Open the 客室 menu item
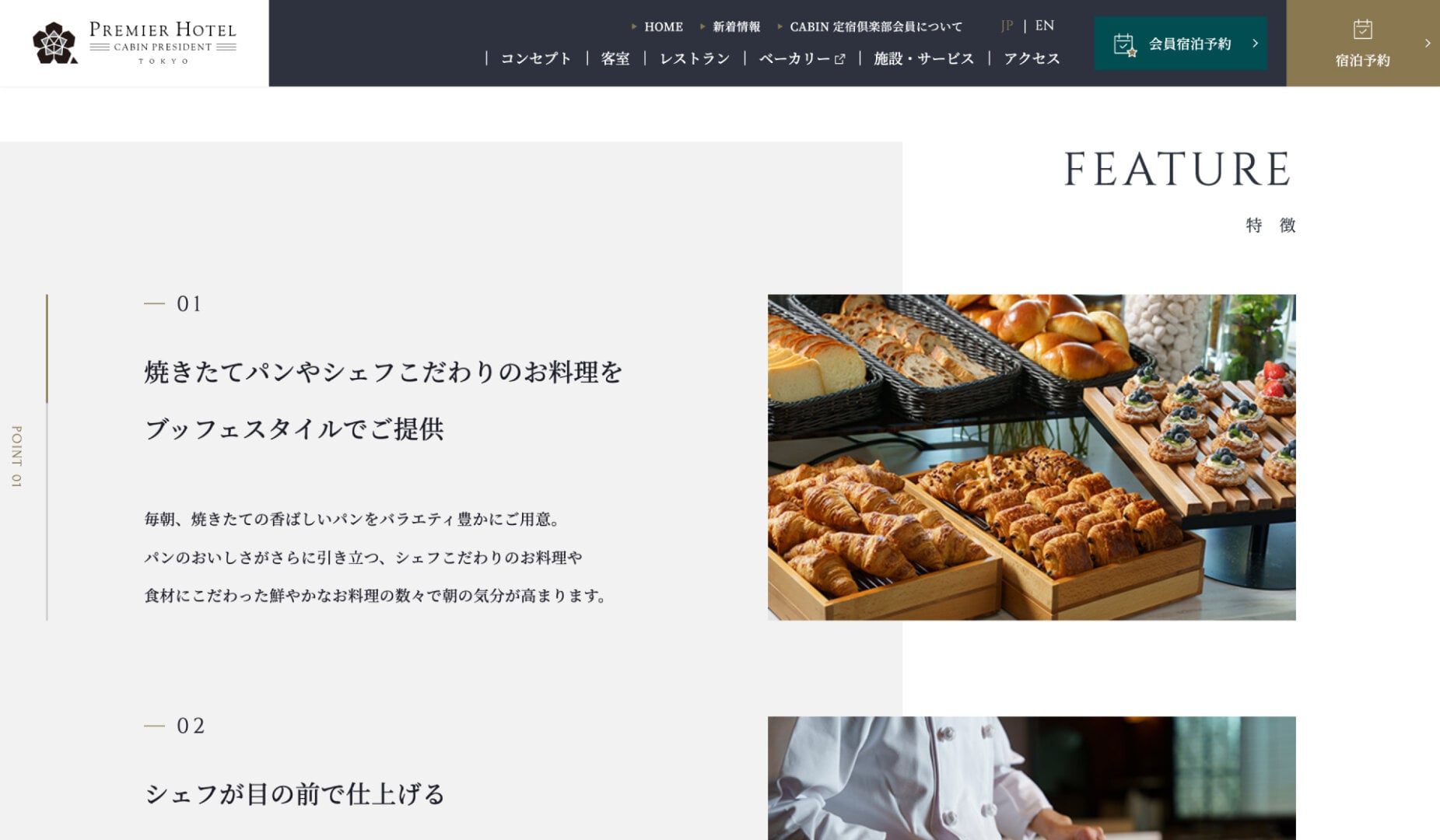Image resolution: width=1440 pixels, height=840 pixels. pyautogui.click(x=615, y=58)
